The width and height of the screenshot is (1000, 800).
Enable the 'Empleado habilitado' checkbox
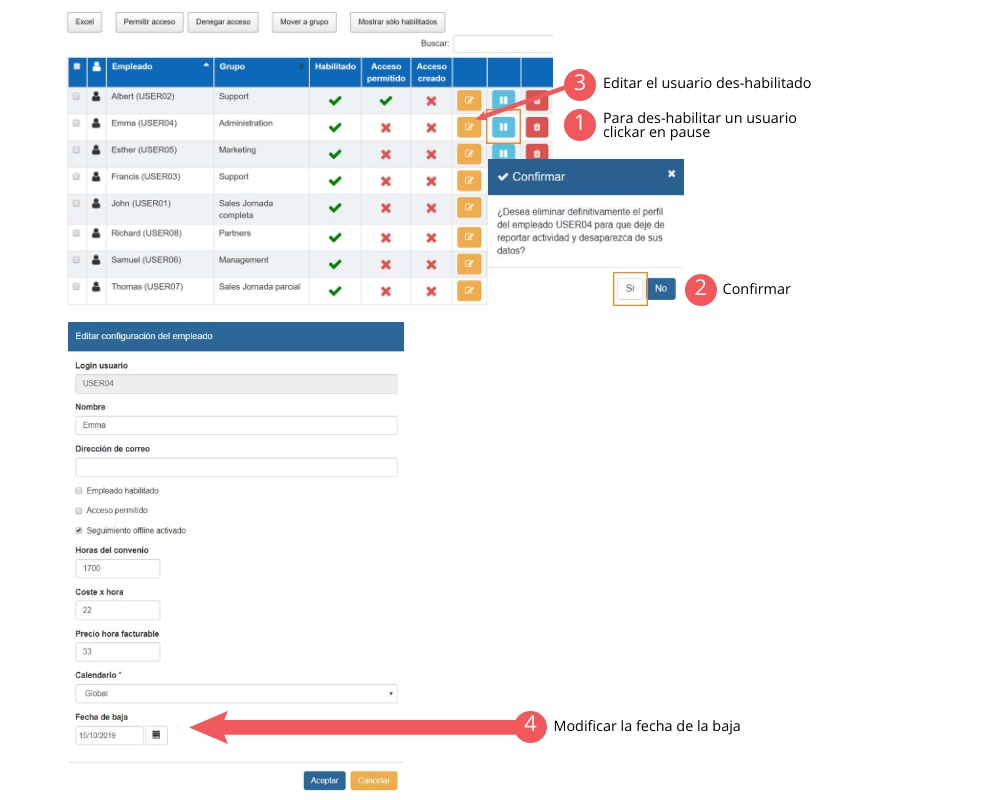(x=78, y=490)
